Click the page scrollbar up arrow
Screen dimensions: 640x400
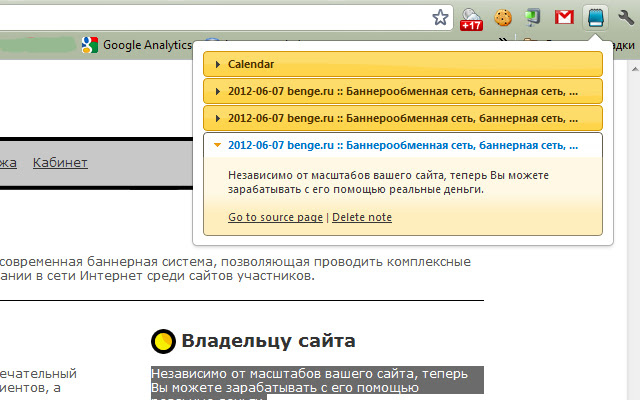tap(635, 69)
